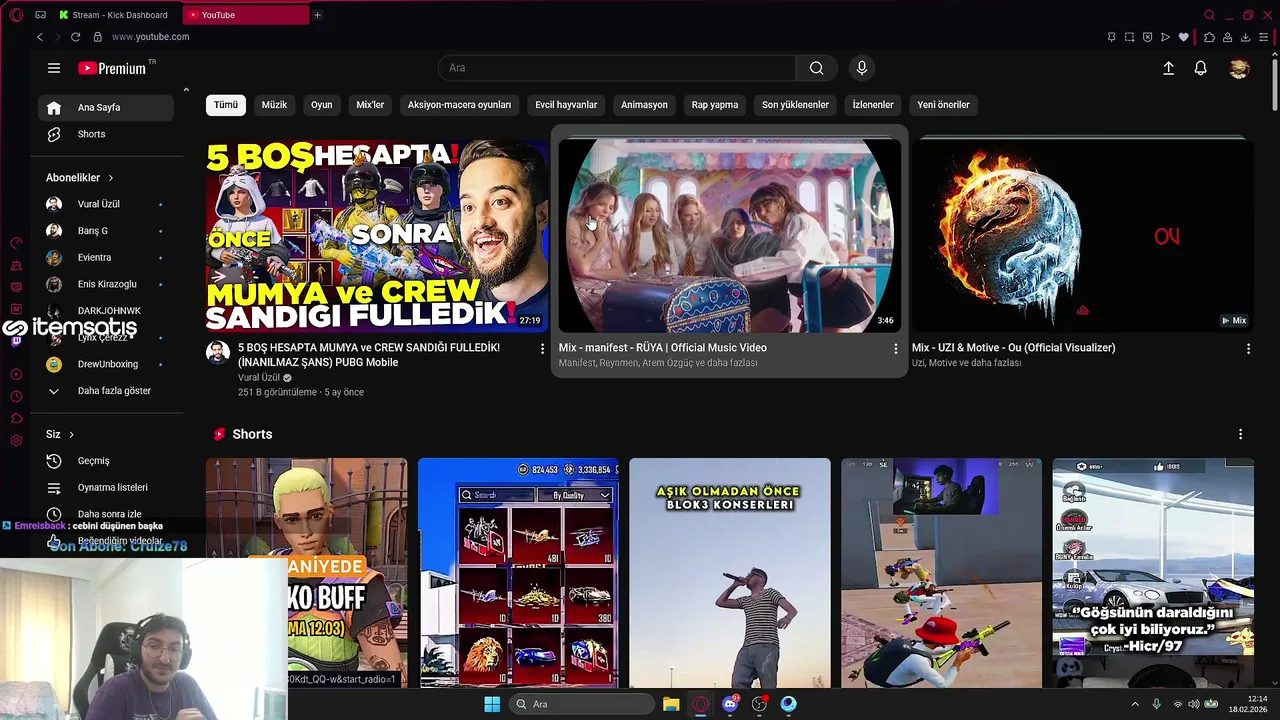The image size is (1280, 720).
Task: Open the upload/create icon
Action: (1168, 68)
